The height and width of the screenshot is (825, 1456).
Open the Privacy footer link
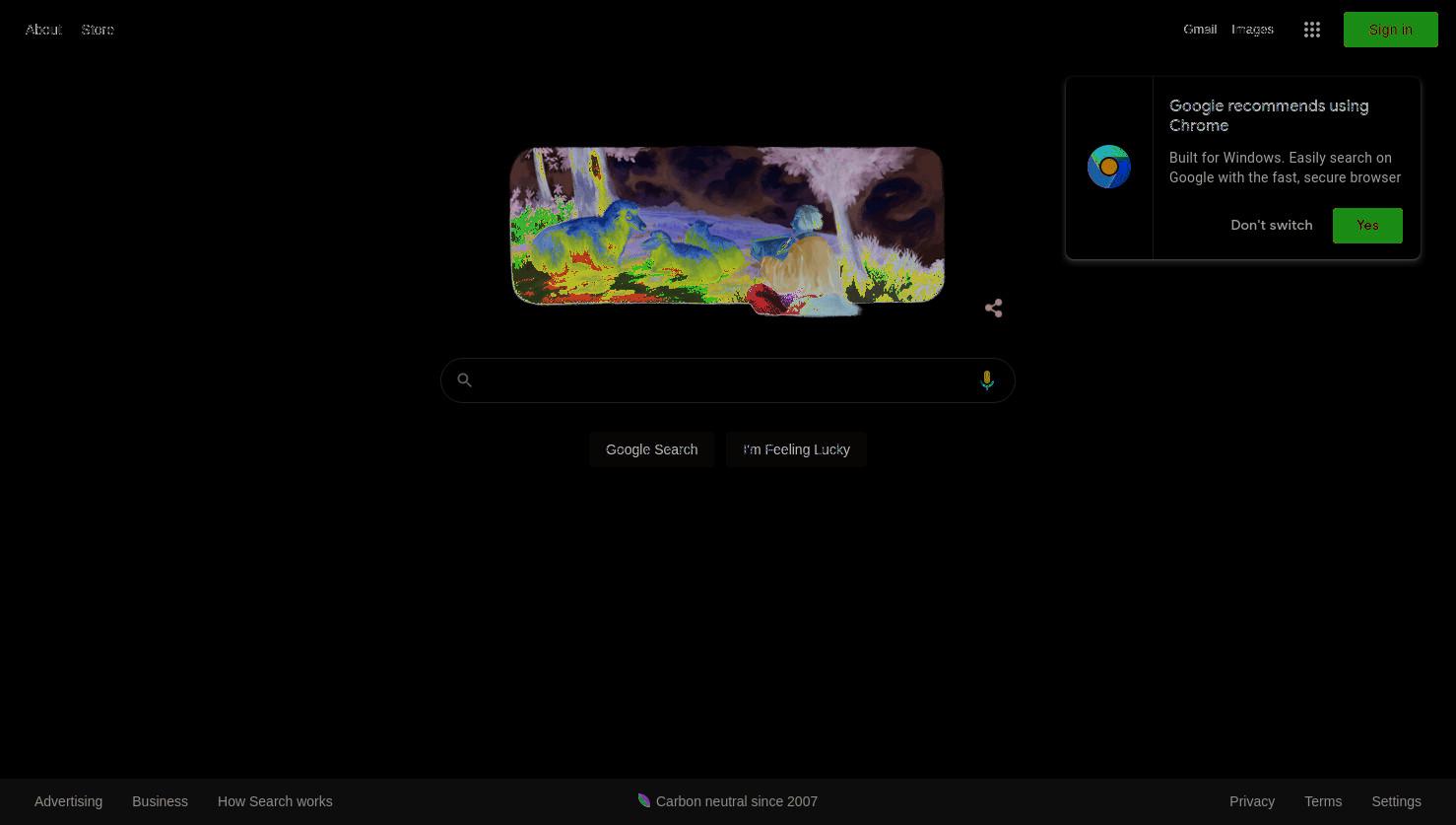tap(1252, 801)
